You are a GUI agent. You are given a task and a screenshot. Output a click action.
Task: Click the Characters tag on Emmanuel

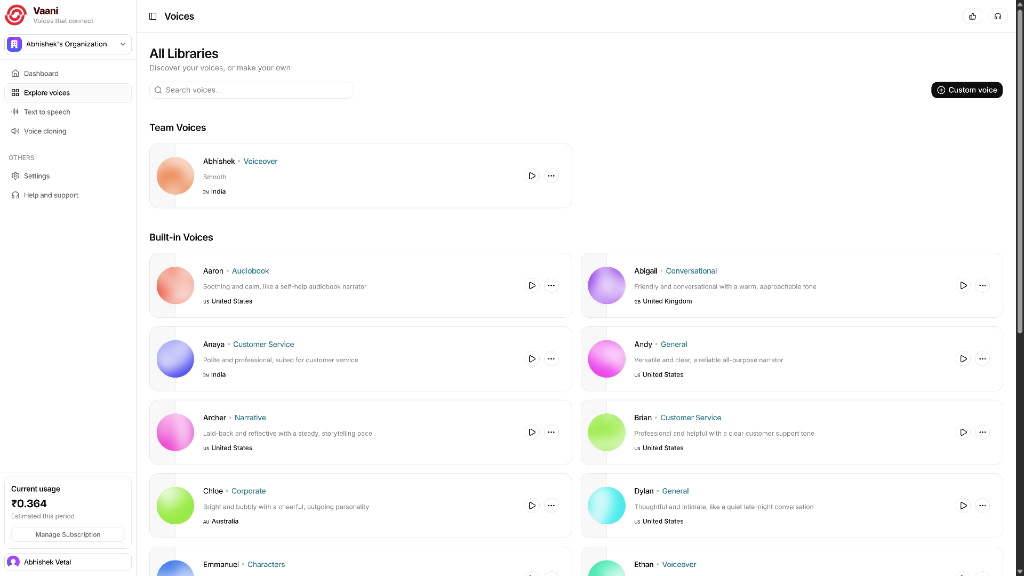point(266,564)
